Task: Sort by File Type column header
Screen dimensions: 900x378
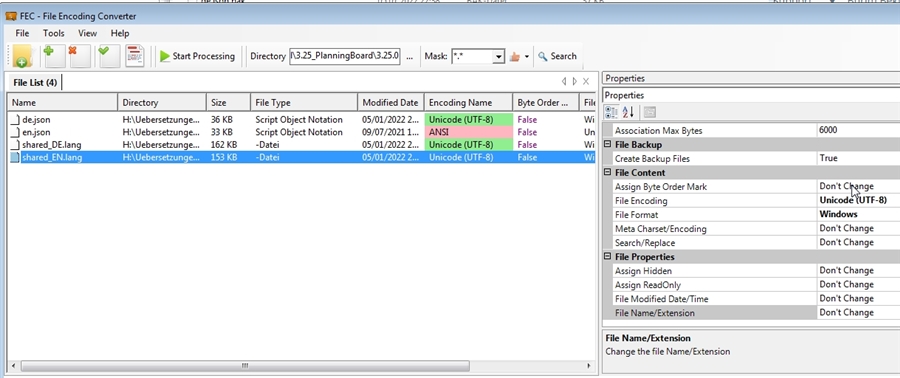Action: [x=304, y=103]
